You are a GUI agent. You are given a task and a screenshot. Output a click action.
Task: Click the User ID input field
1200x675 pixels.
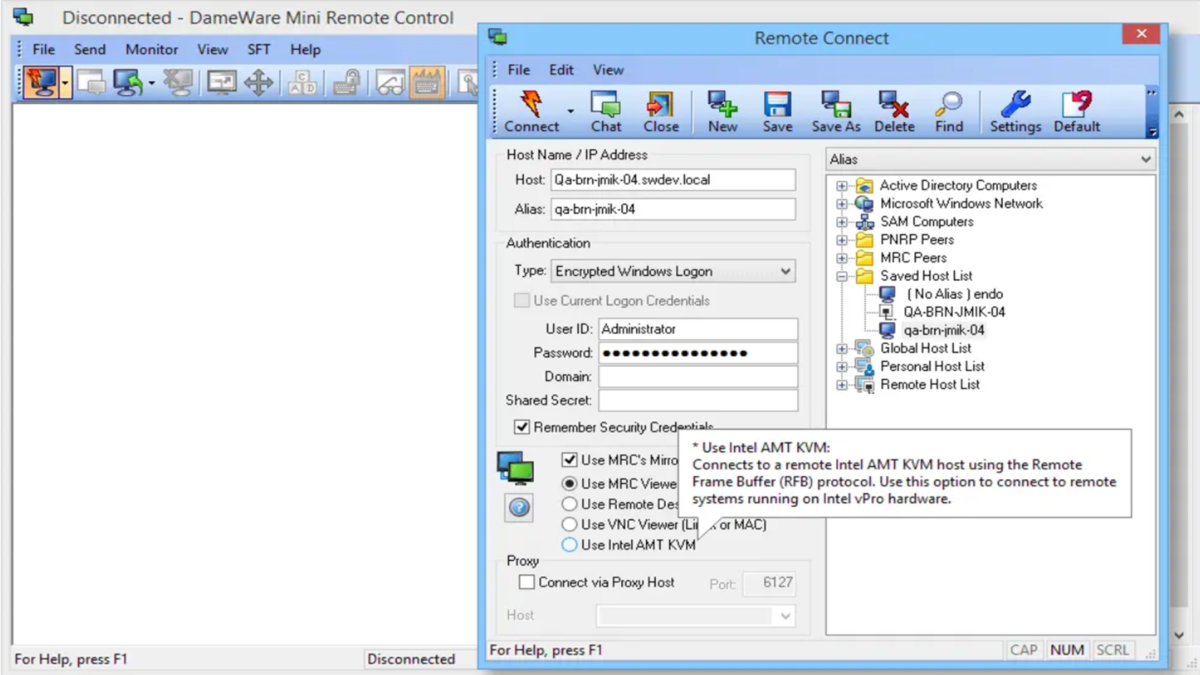pos(698,329)
